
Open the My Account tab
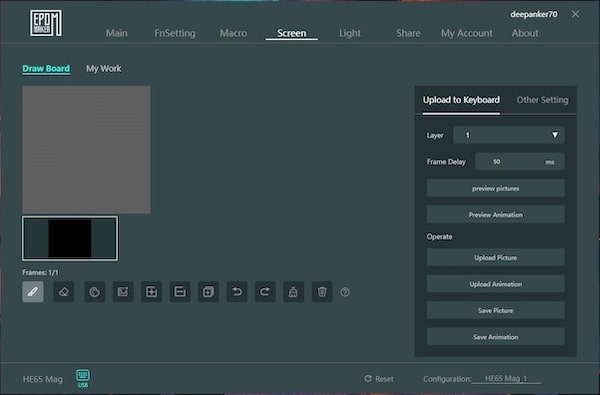pos(467,33)
